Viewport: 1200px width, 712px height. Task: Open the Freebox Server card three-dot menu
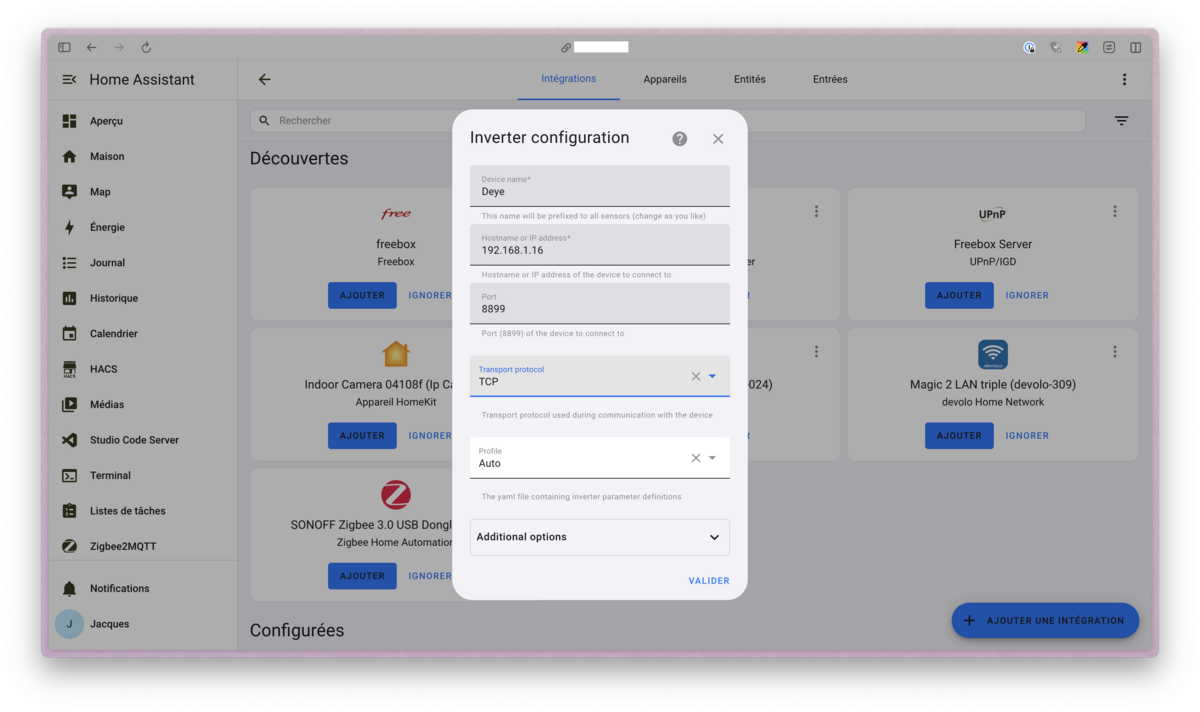pos(1115,212)
